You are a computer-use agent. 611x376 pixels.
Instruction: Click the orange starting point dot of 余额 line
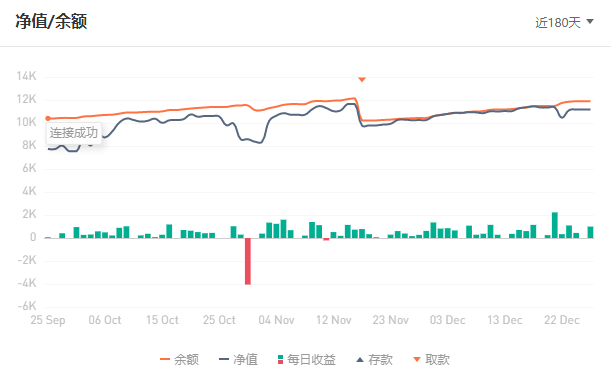pyautogui.click(x=48, y=118)
